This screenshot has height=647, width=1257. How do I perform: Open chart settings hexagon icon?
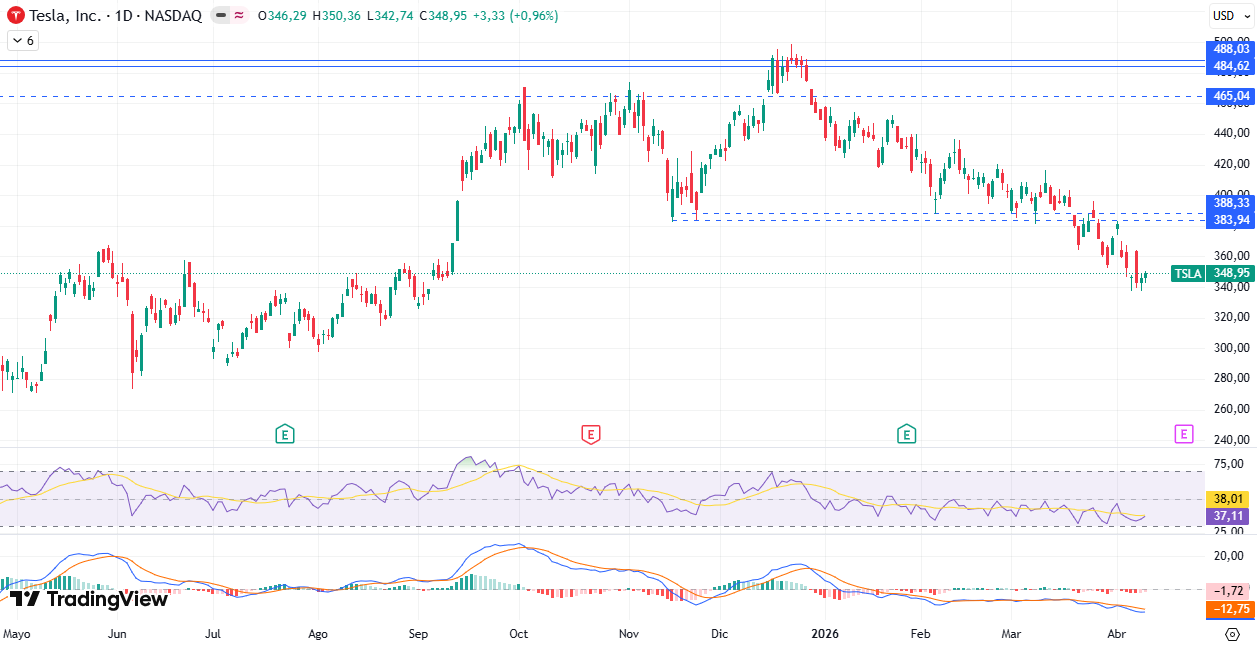[x=1232, y=634]
